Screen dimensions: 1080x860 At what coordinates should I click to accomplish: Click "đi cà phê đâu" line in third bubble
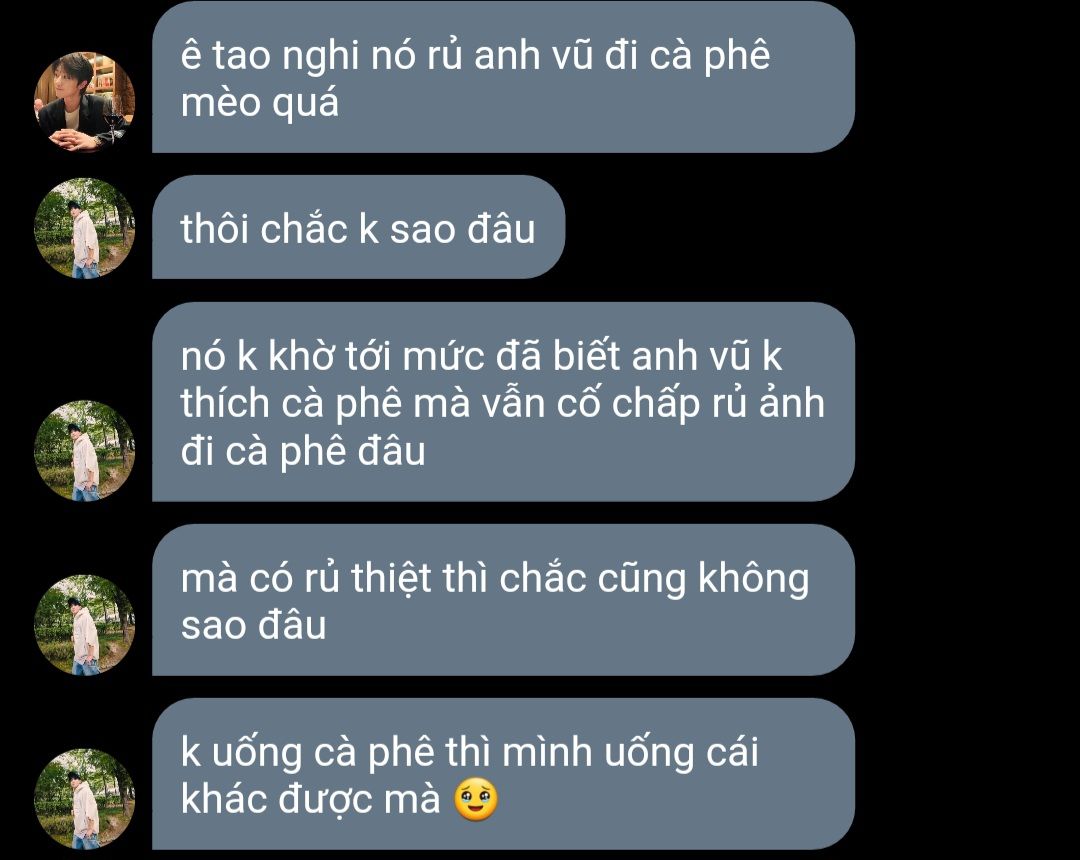pyautogui.click(x=303, y=452)
